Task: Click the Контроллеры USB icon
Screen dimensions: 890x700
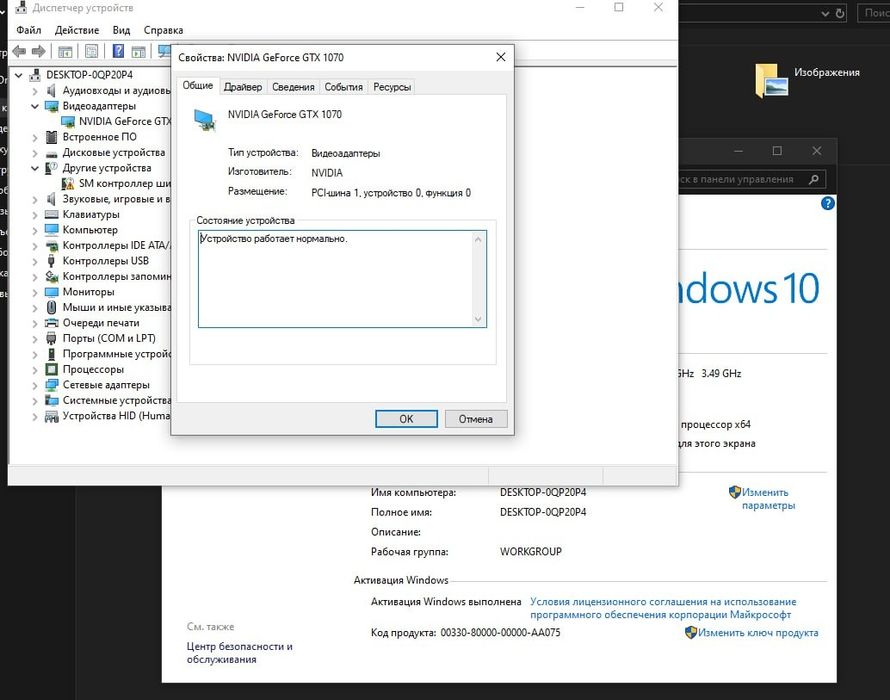Action: click(x=52, y=261)
